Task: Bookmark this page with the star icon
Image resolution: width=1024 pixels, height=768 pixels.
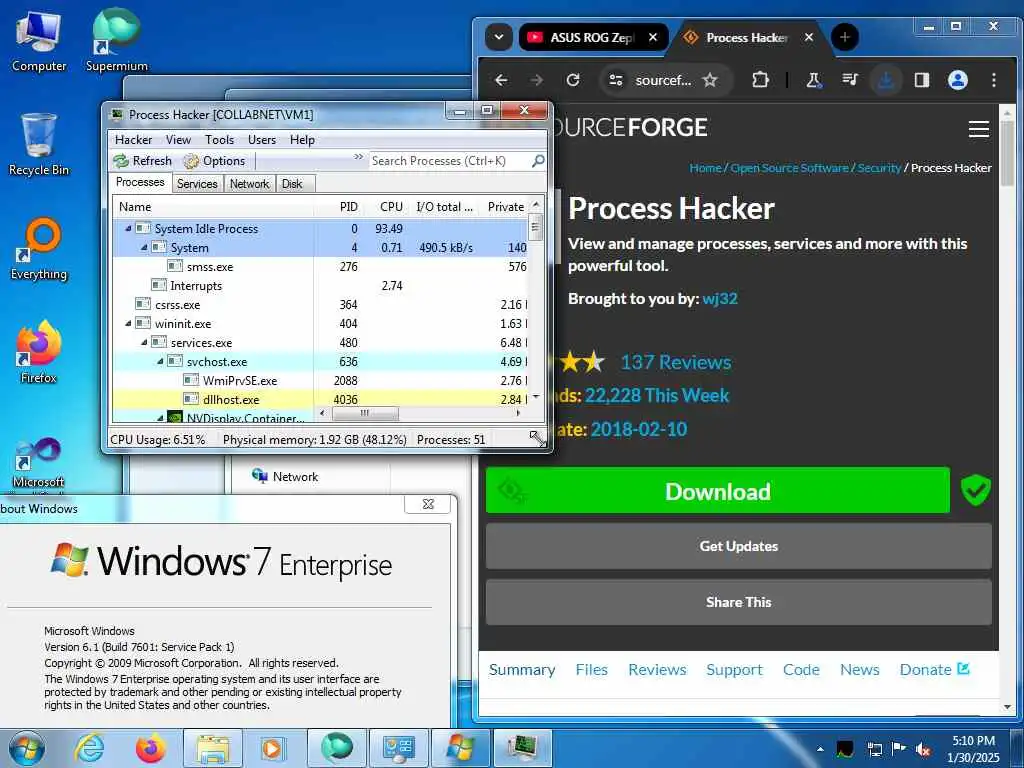Action: click(x=710, y=80)
